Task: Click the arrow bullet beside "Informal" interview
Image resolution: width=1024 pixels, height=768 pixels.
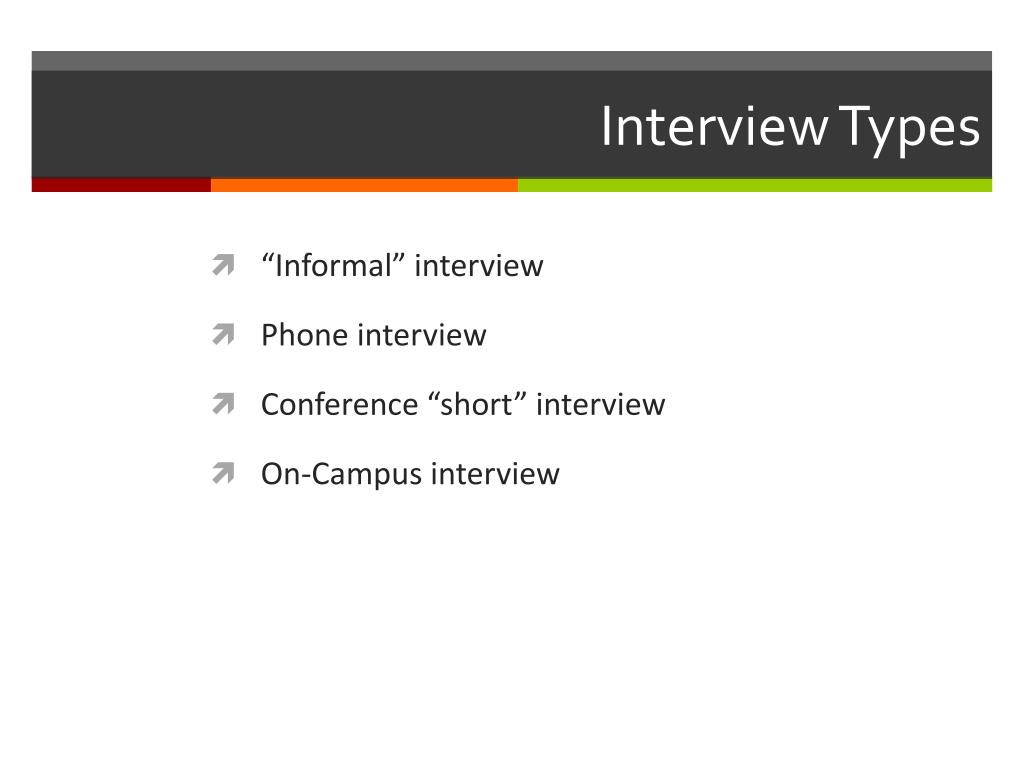Action: (223, 265)
